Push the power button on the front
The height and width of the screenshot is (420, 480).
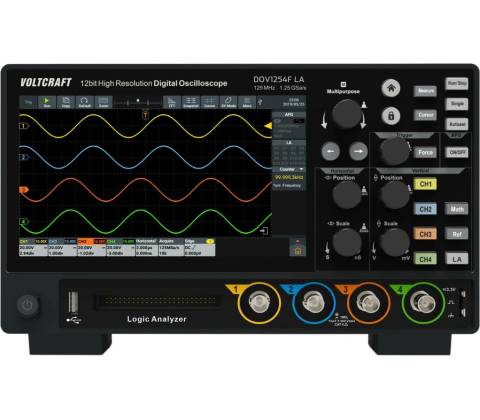tap(28, 305)
